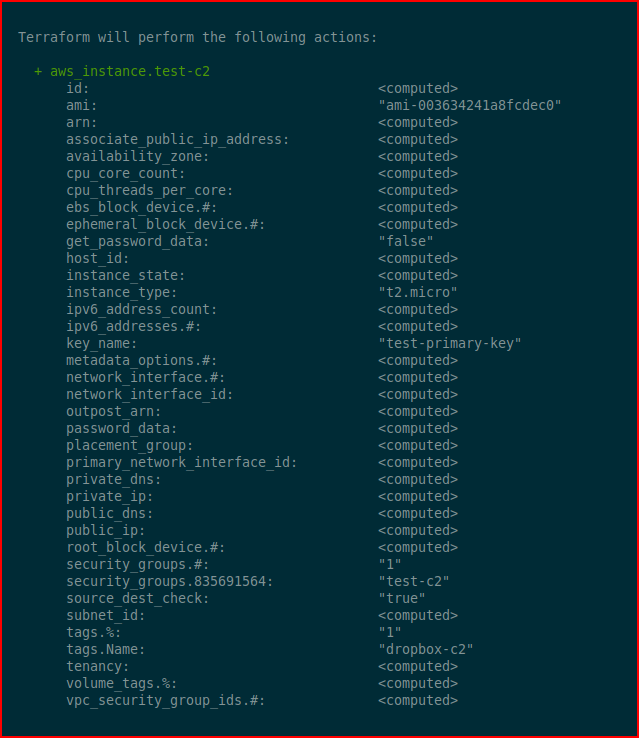Click the green plus sign before aws_instance
This screenshot has width=639, height=738.
[x=38, y=72]
